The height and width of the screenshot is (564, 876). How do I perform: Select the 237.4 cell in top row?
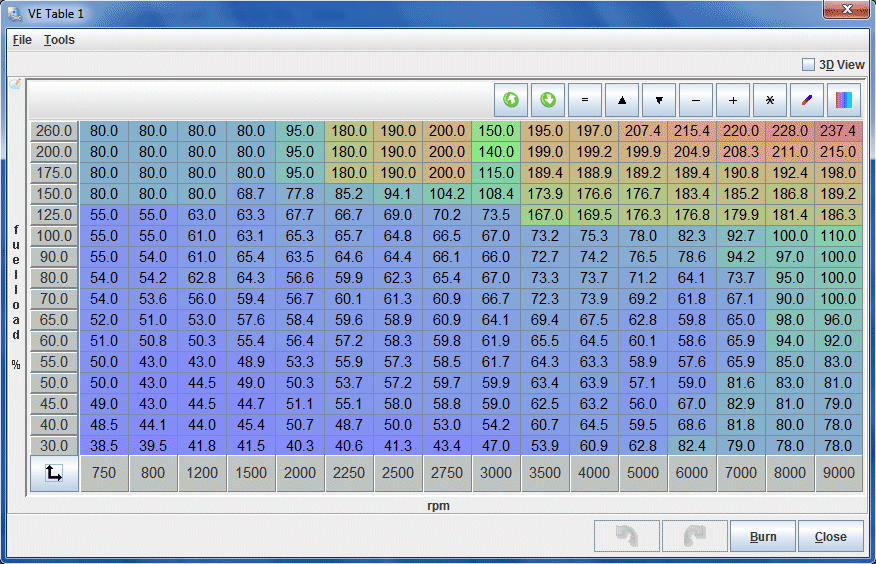838,131
